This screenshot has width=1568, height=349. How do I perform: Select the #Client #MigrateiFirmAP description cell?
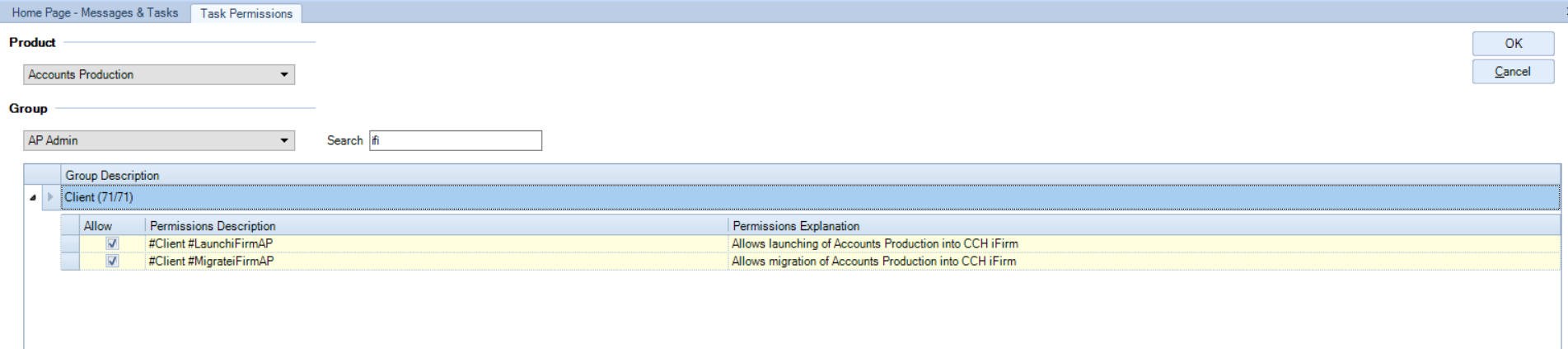[x=438, y=261]
